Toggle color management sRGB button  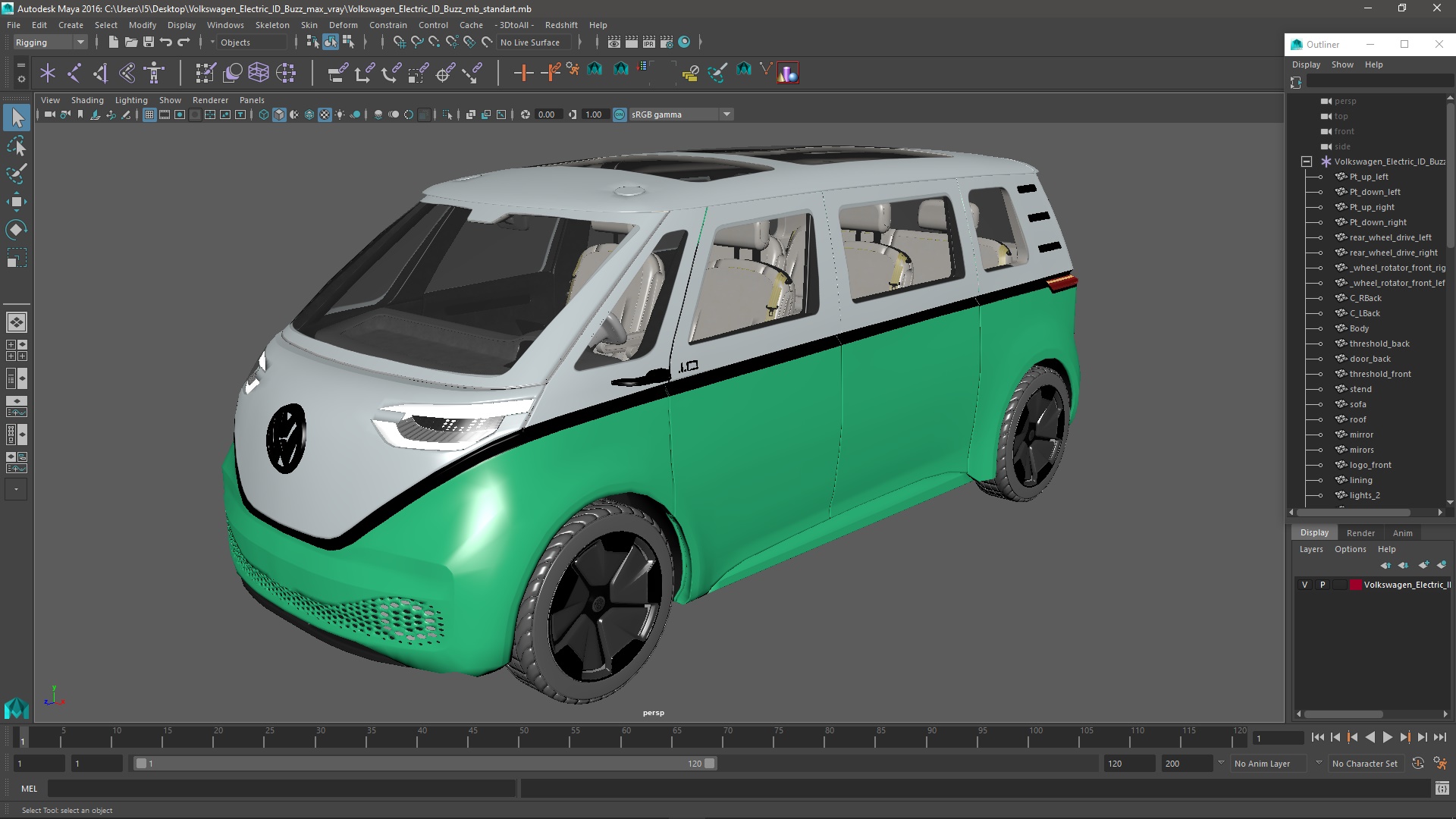tap(620, 115)
